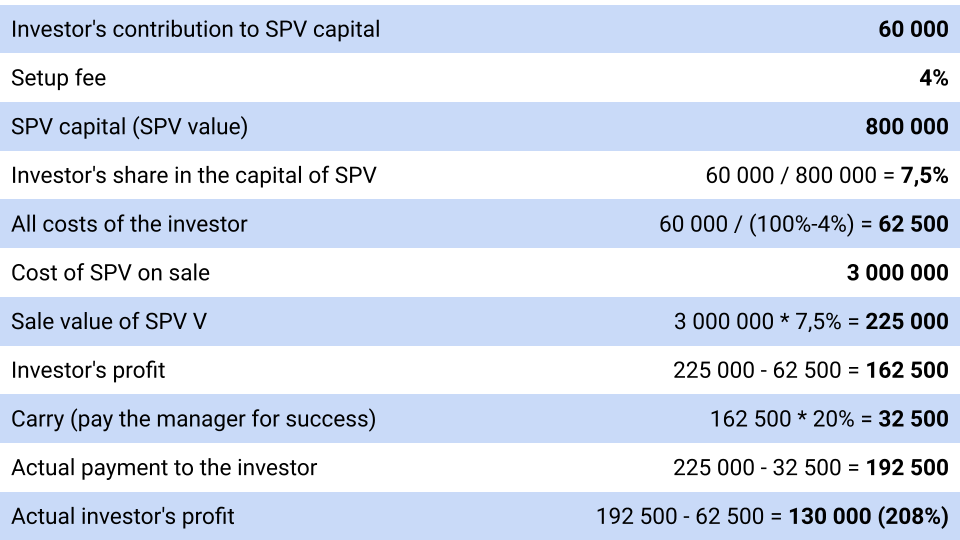Image resolution: width=960 pixels, height=540 pixels.
Task: Select the 130 000 (208%) actual profit cell
Action: point(772,517)
